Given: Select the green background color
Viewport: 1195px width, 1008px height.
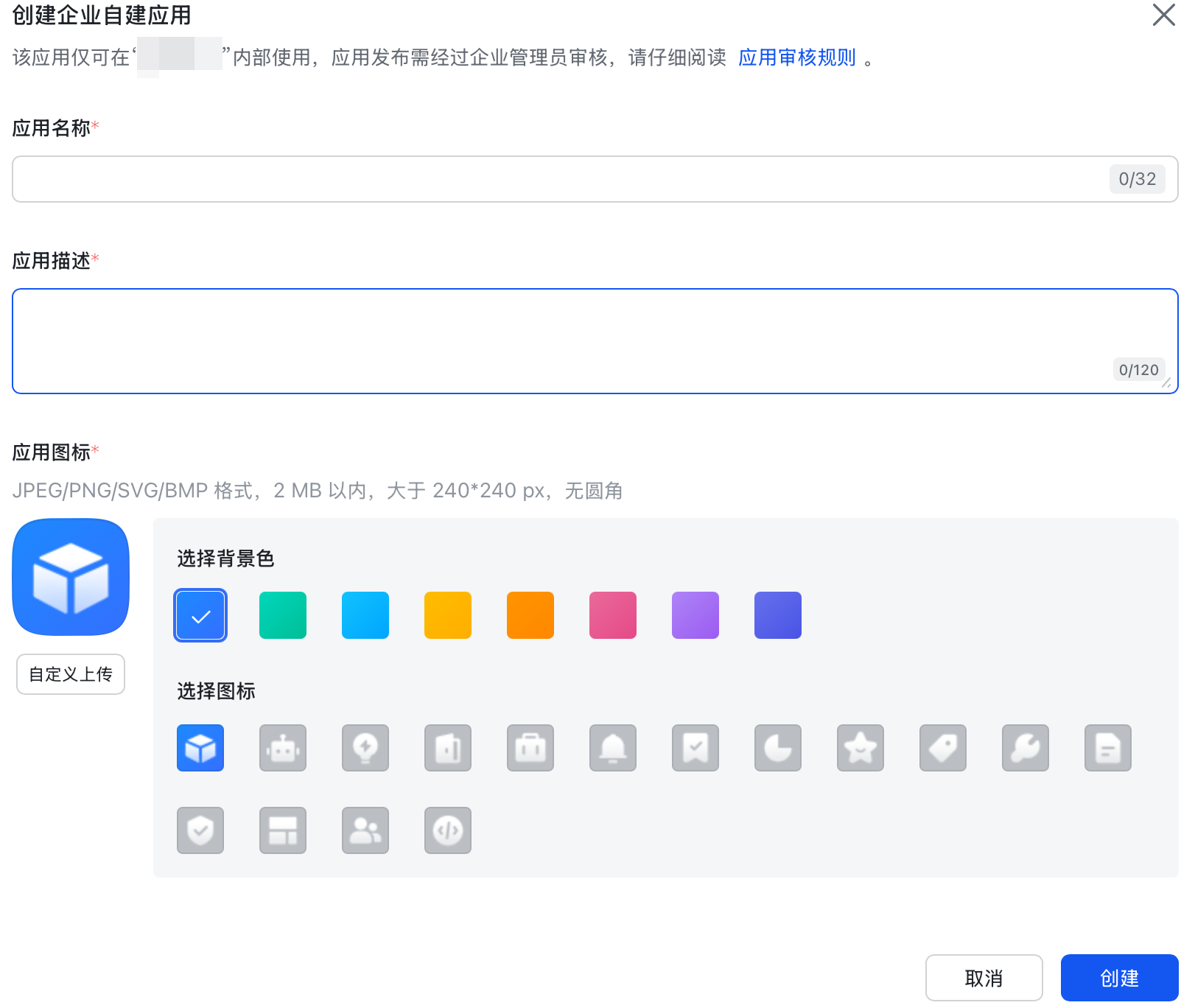Looking at the screenshot, I should [x=283, y=615].
